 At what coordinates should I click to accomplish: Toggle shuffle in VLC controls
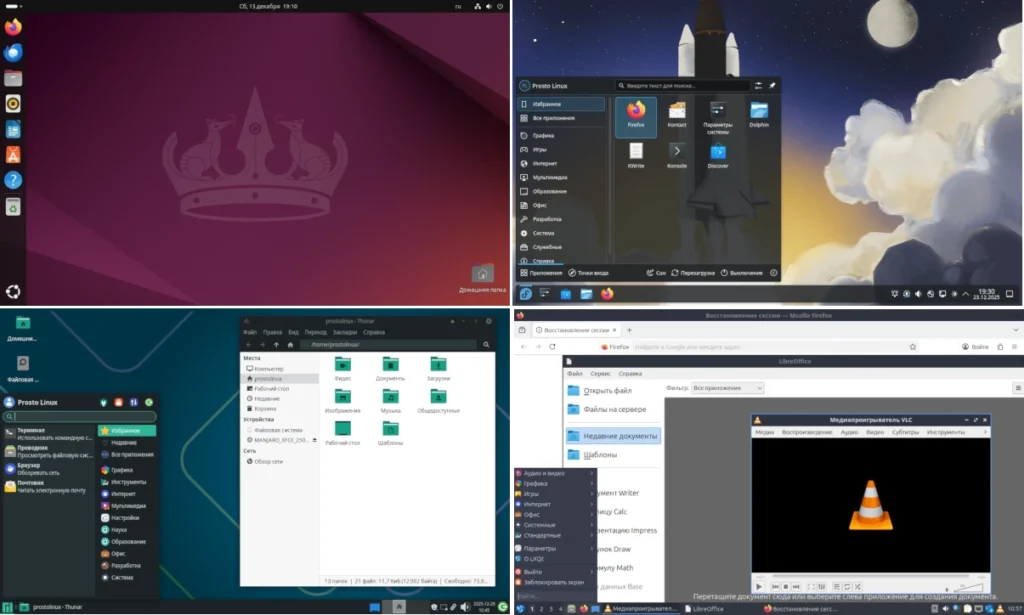[857, 587]
